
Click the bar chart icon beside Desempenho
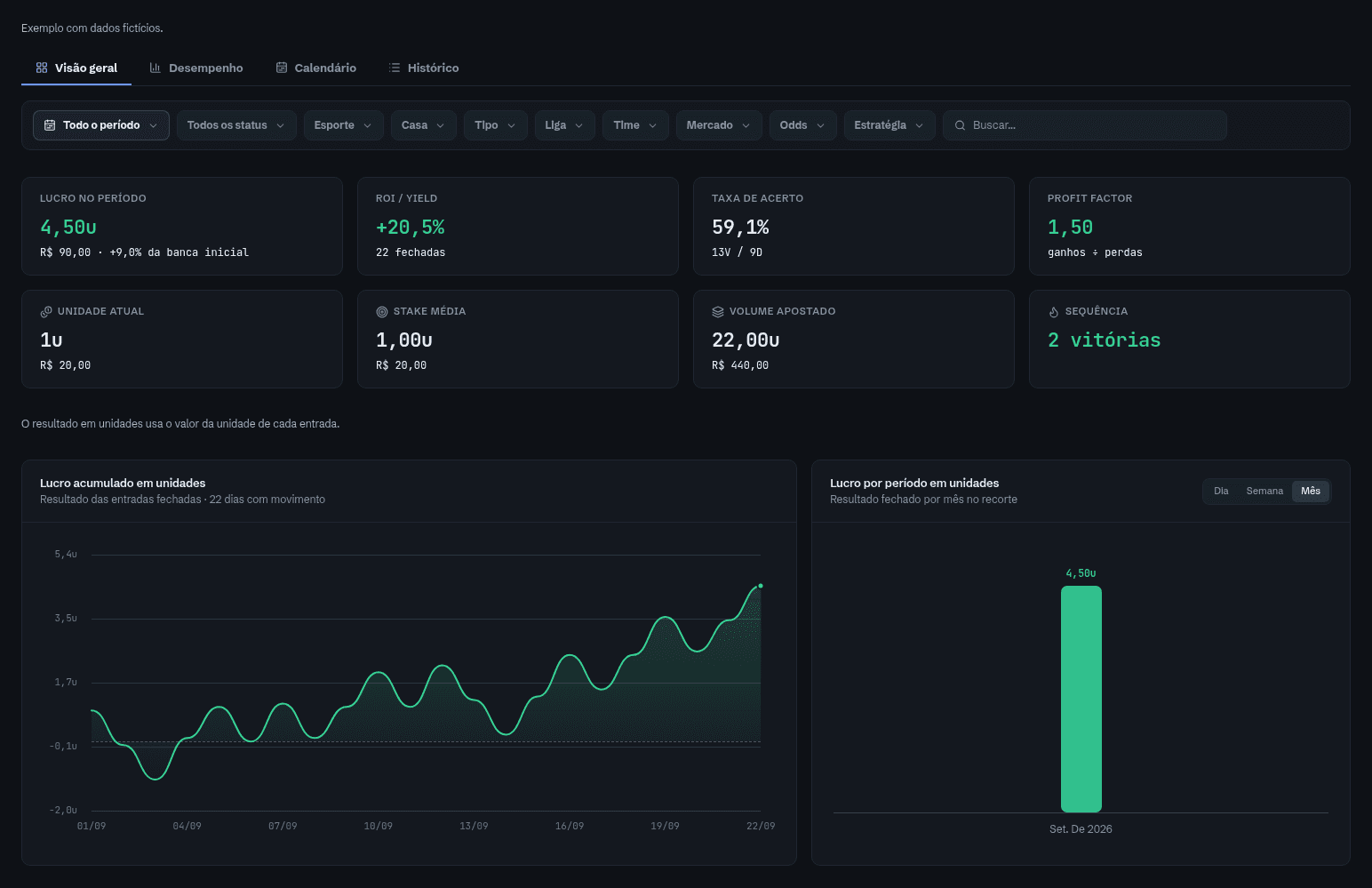tap(156, 68)
